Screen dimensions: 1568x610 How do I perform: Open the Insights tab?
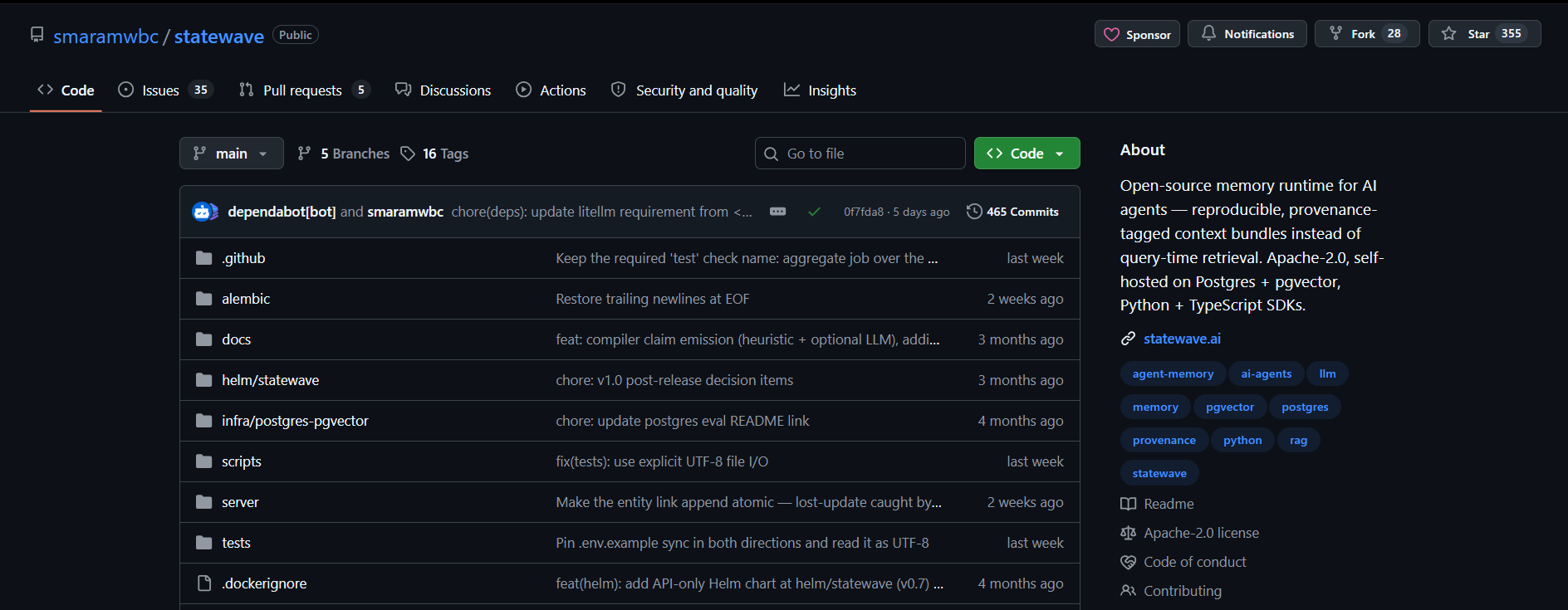coord(820,90)
